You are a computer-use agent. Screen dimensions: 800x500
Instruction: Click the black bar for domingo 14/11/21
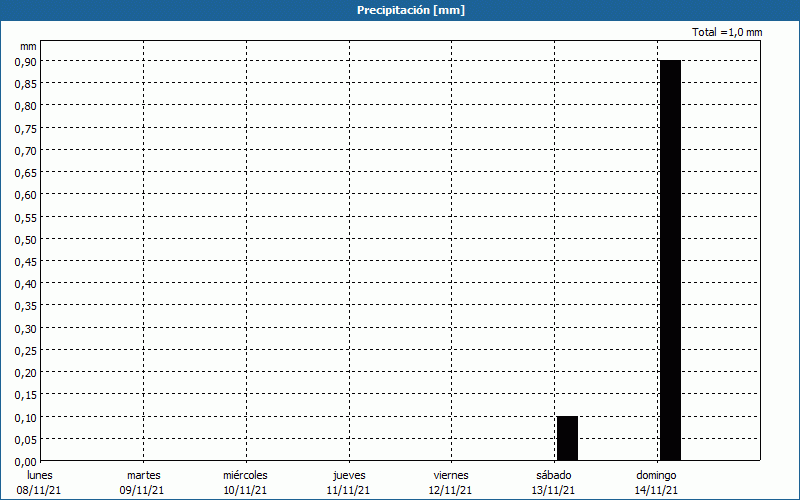(670, 260)
